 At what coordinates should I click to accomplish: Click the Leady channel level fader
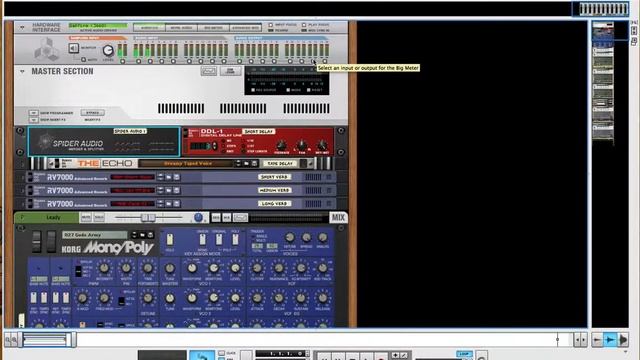[x=148, y=218]
